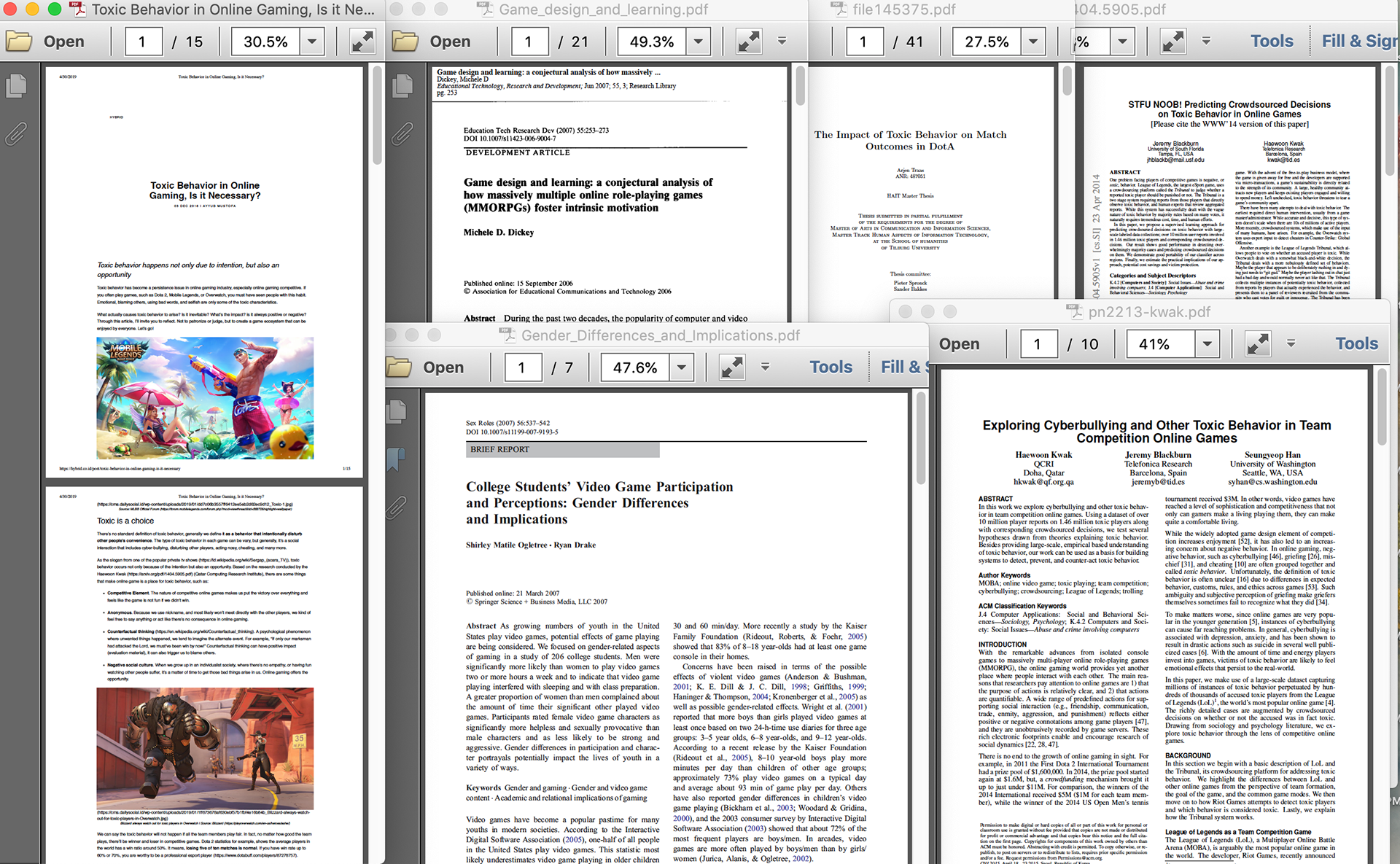Click PDF title icon of Gender_Differences window

[x=507, y=335]
